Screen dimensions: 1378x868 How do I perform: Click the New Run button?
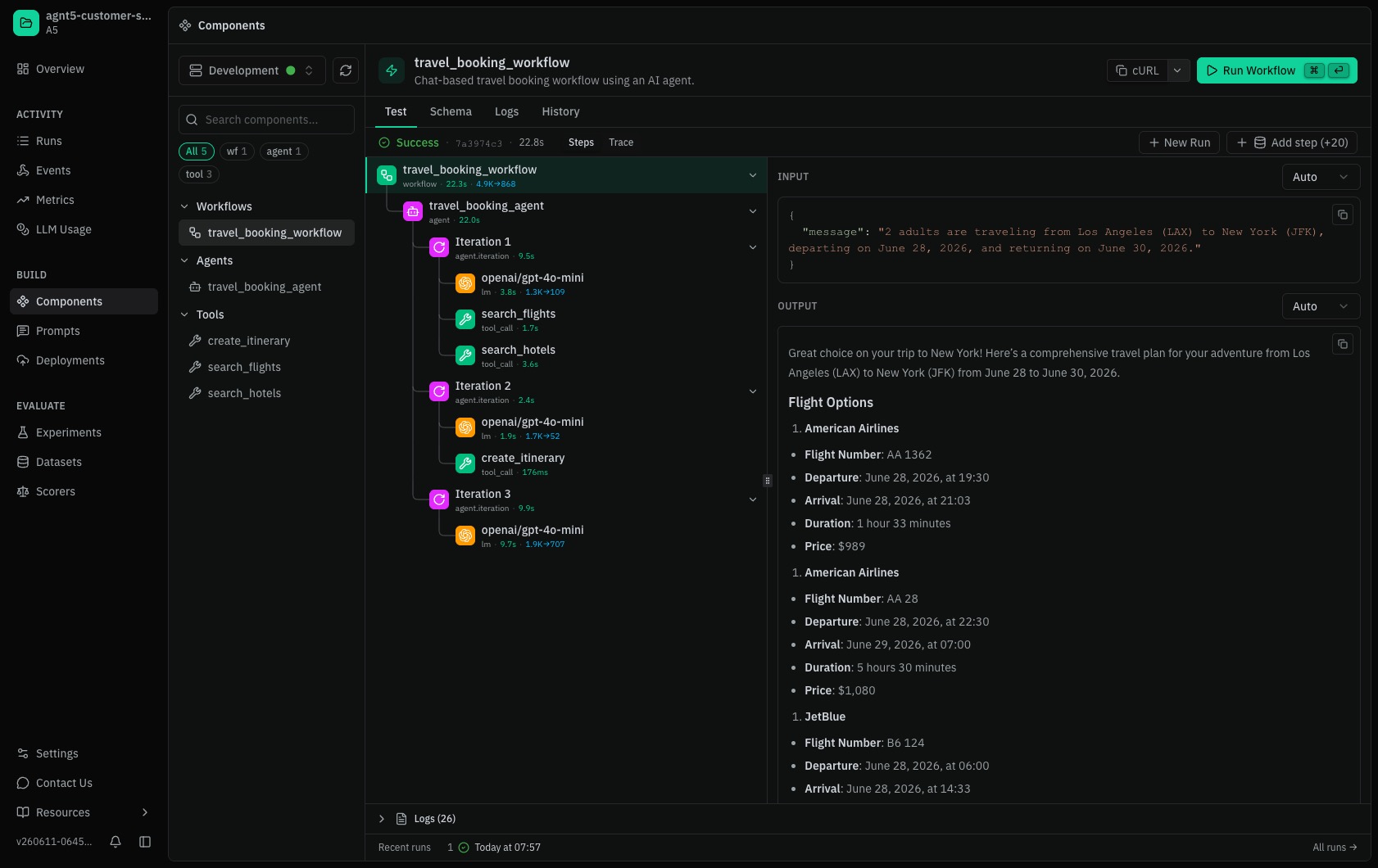pyautogui.click(x=1179, y=142)
